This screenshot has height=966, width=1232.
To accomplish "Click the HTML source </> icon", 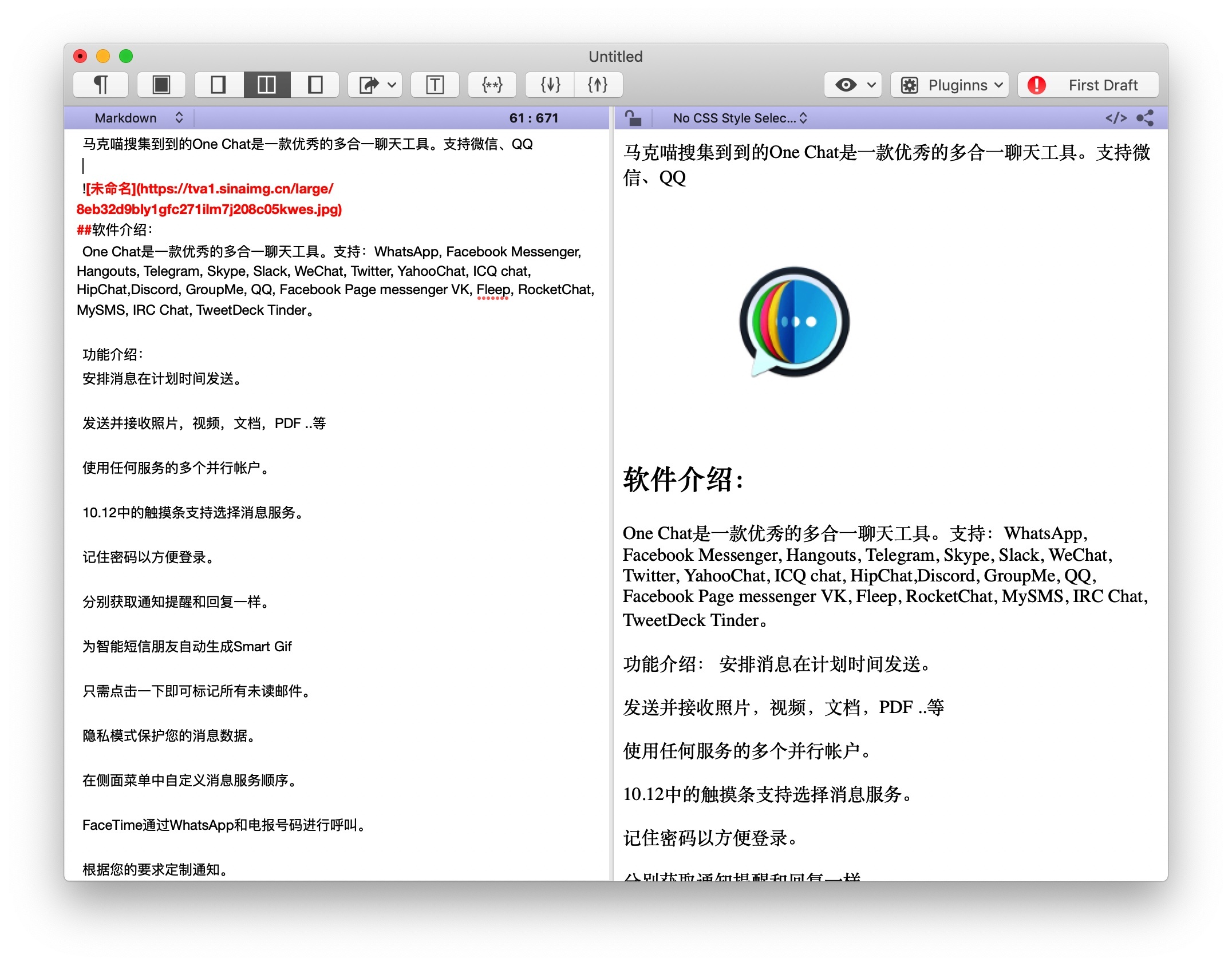I will point(1116,118).
